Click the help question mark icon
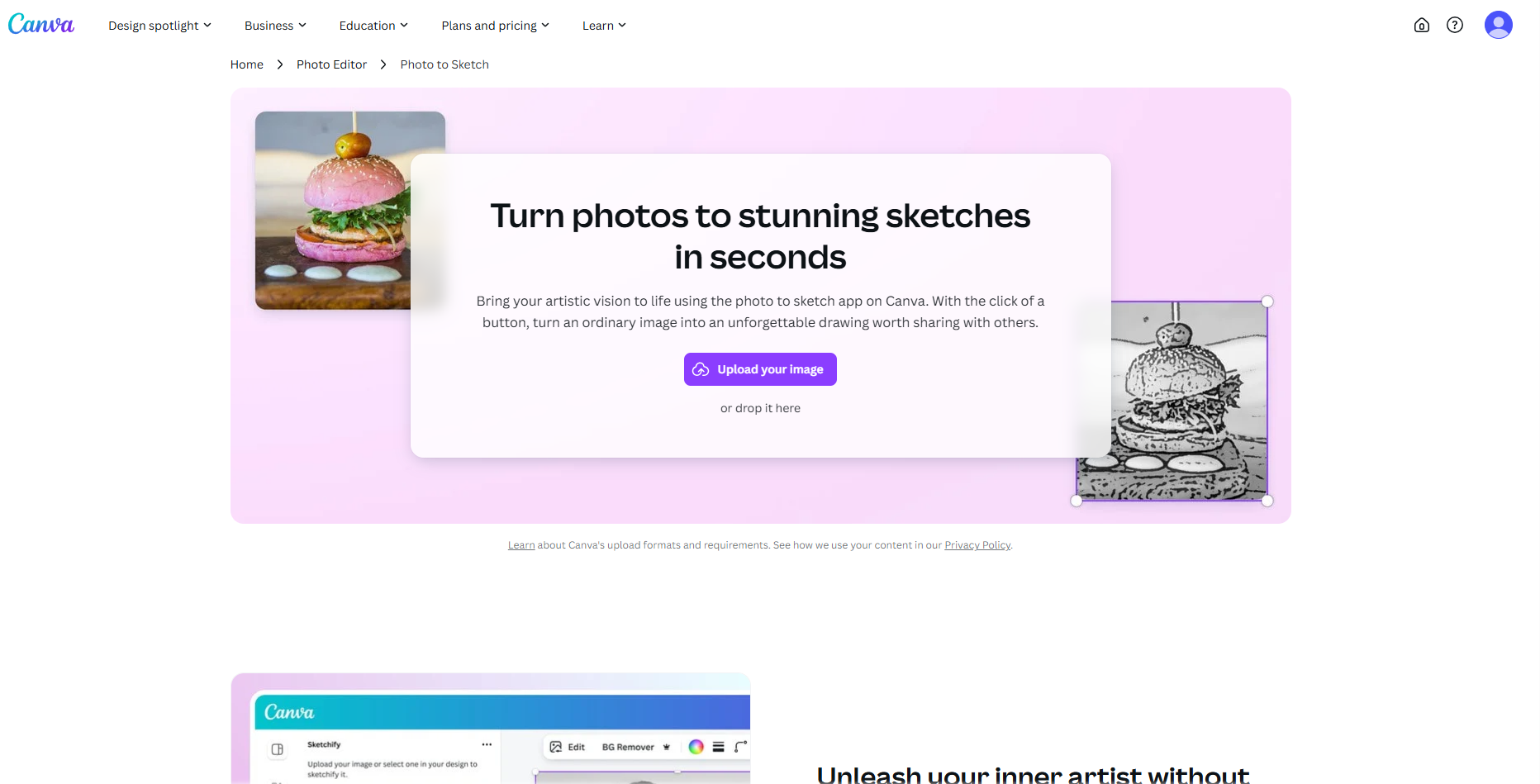This screenshot has width=1540, height=784. point(1456,25)
